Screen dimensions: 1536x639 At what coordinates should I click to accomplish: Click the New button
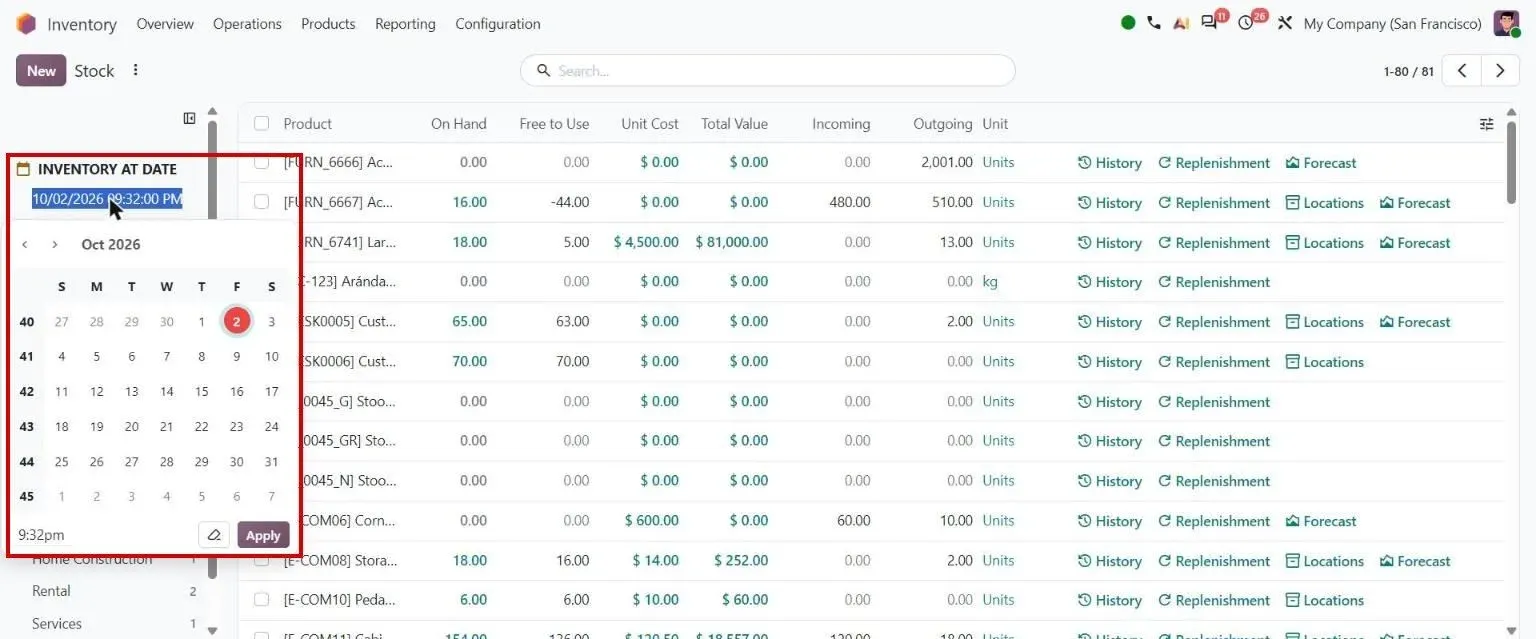click(41, 71)
